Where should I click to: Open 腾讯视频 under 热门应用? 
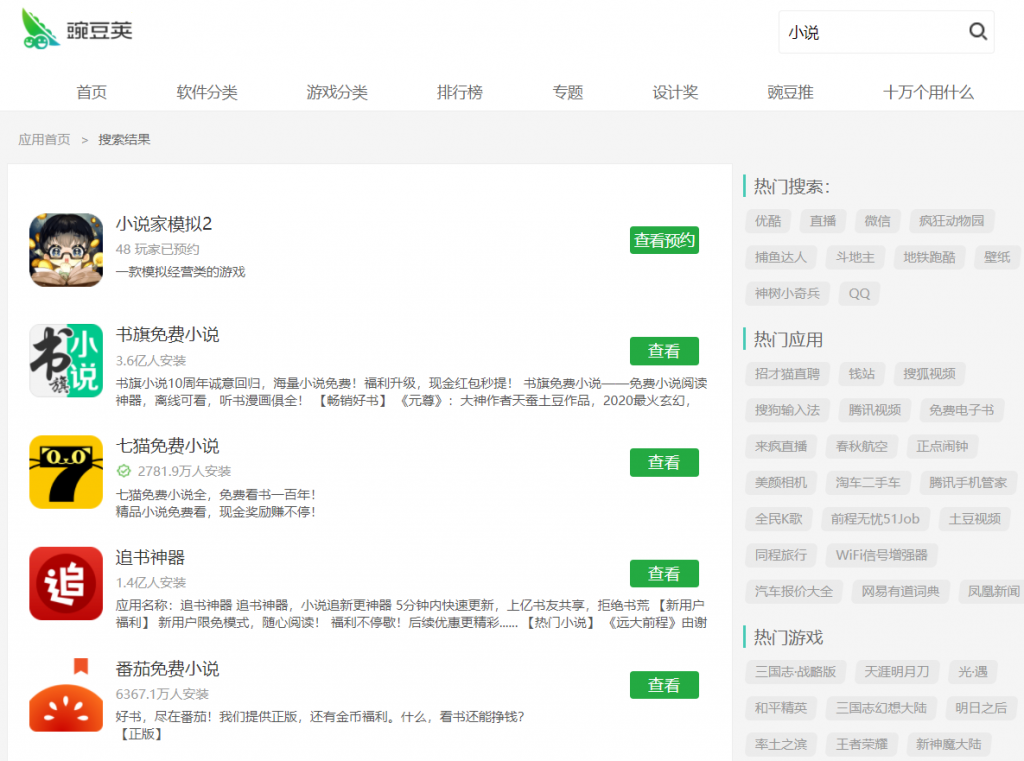coord(874,410)
